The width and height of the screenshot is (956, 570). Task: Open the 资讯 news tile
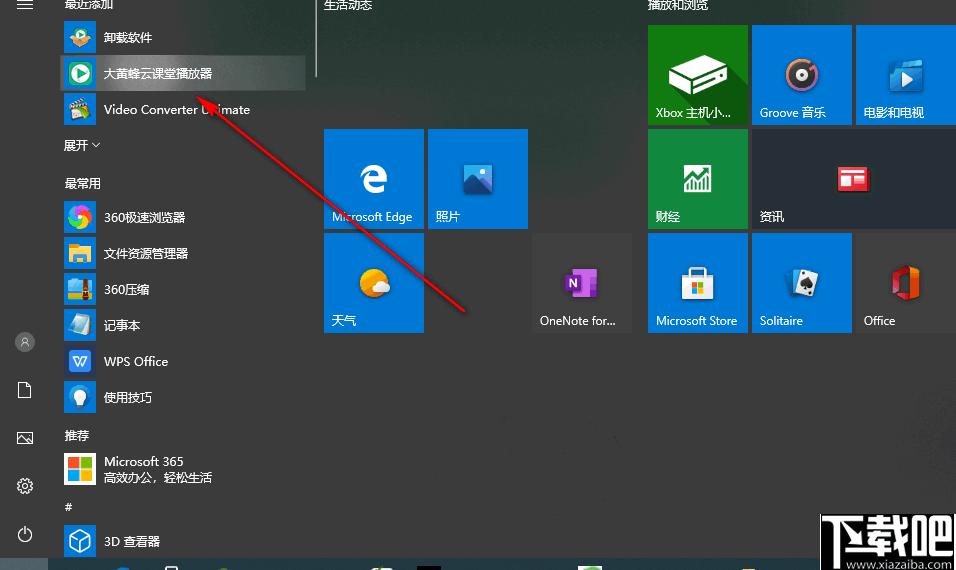pos(854,179)
